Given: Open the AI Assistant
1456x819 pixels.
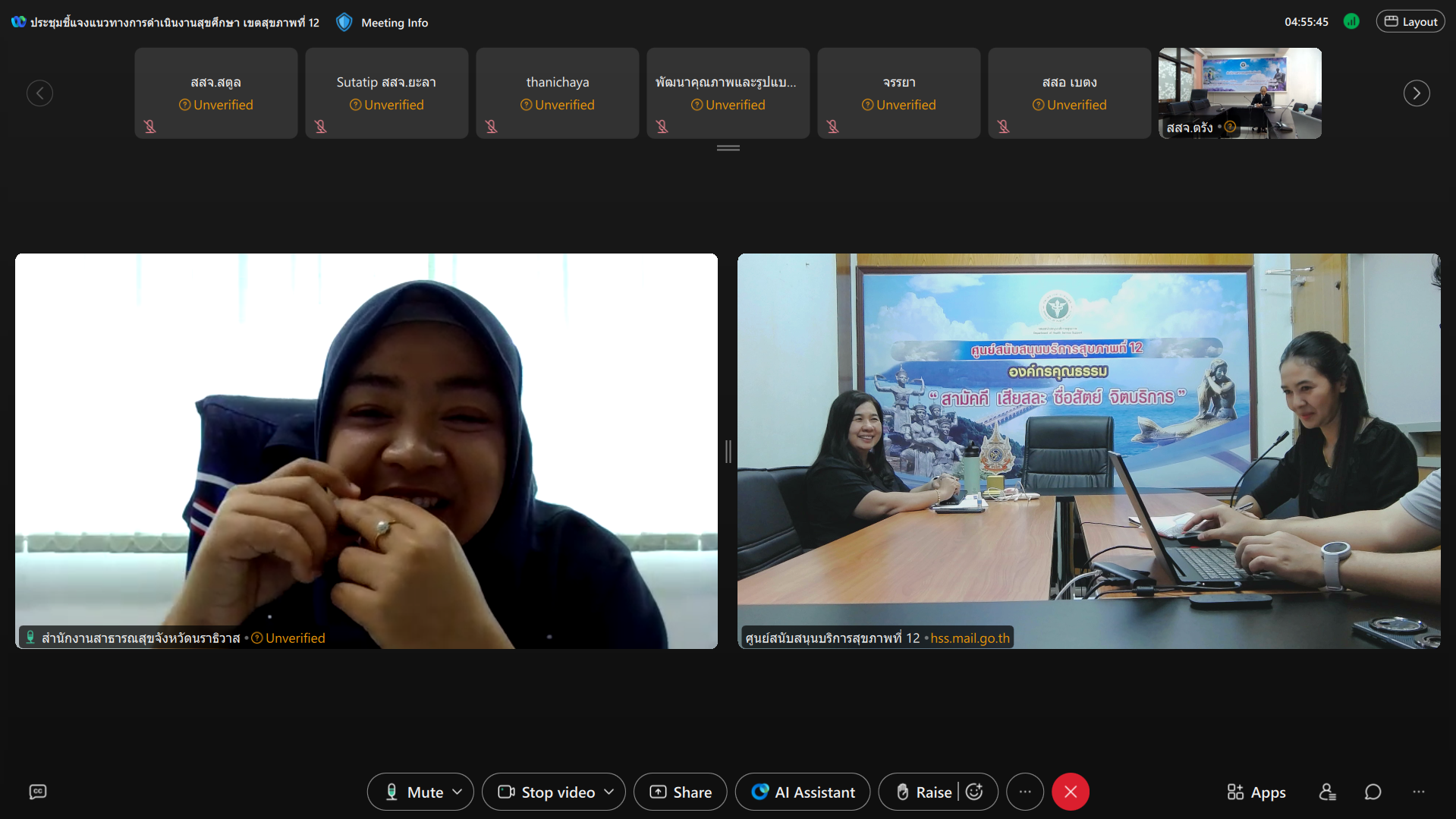Looking at the screenshot, I should tap(803, 792).
